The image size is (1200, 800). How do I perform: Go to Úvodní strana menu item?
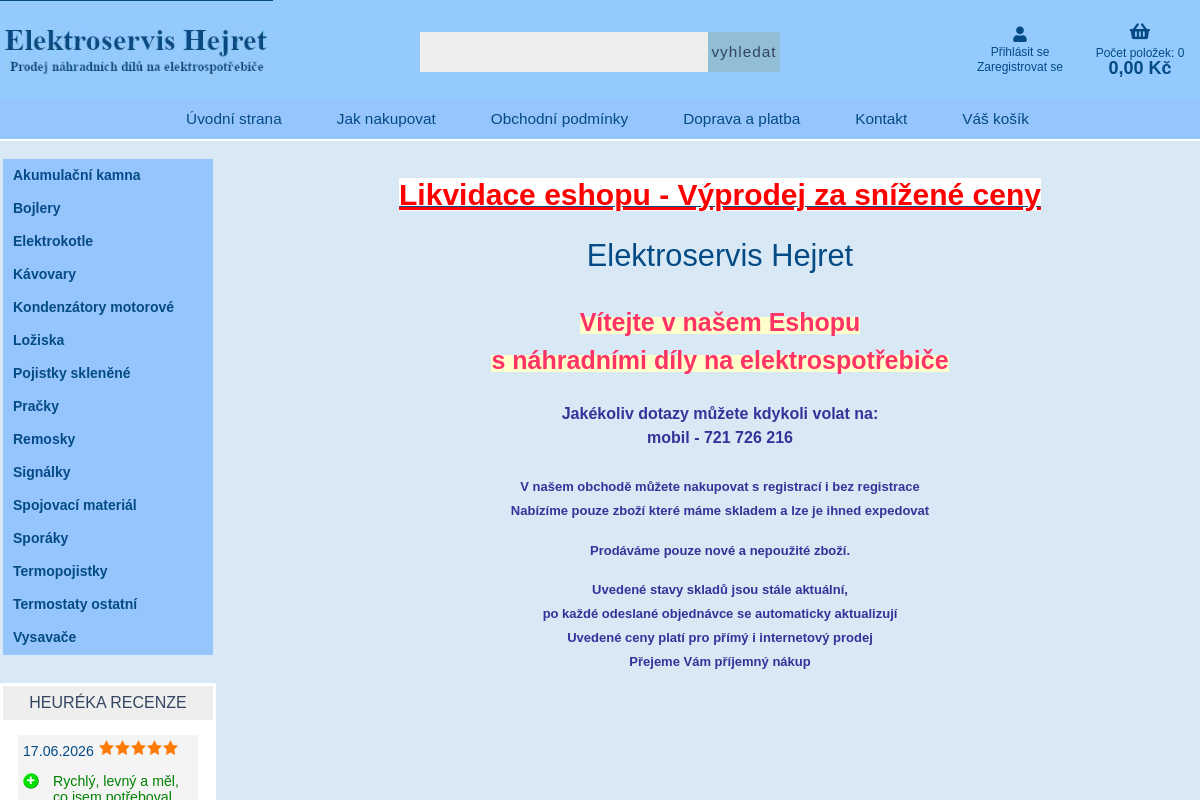pyautogui.click(x=234, y=119)
